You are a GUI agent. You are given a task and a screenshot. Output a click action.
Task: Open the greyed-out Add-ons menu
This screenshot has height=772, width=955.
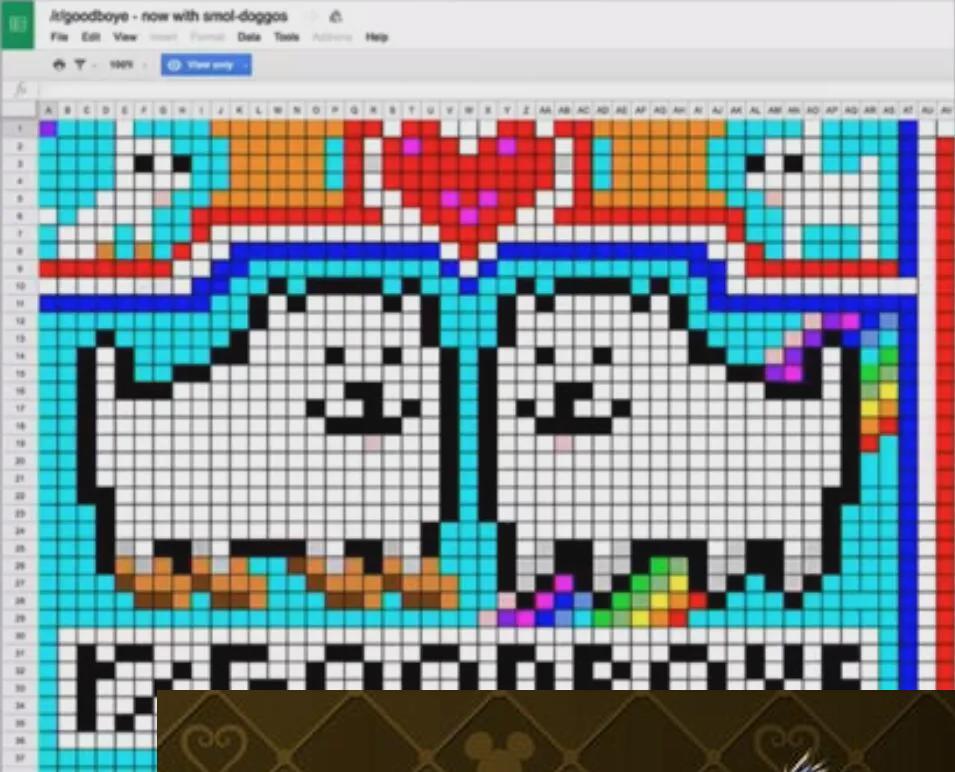click(332, 37)
